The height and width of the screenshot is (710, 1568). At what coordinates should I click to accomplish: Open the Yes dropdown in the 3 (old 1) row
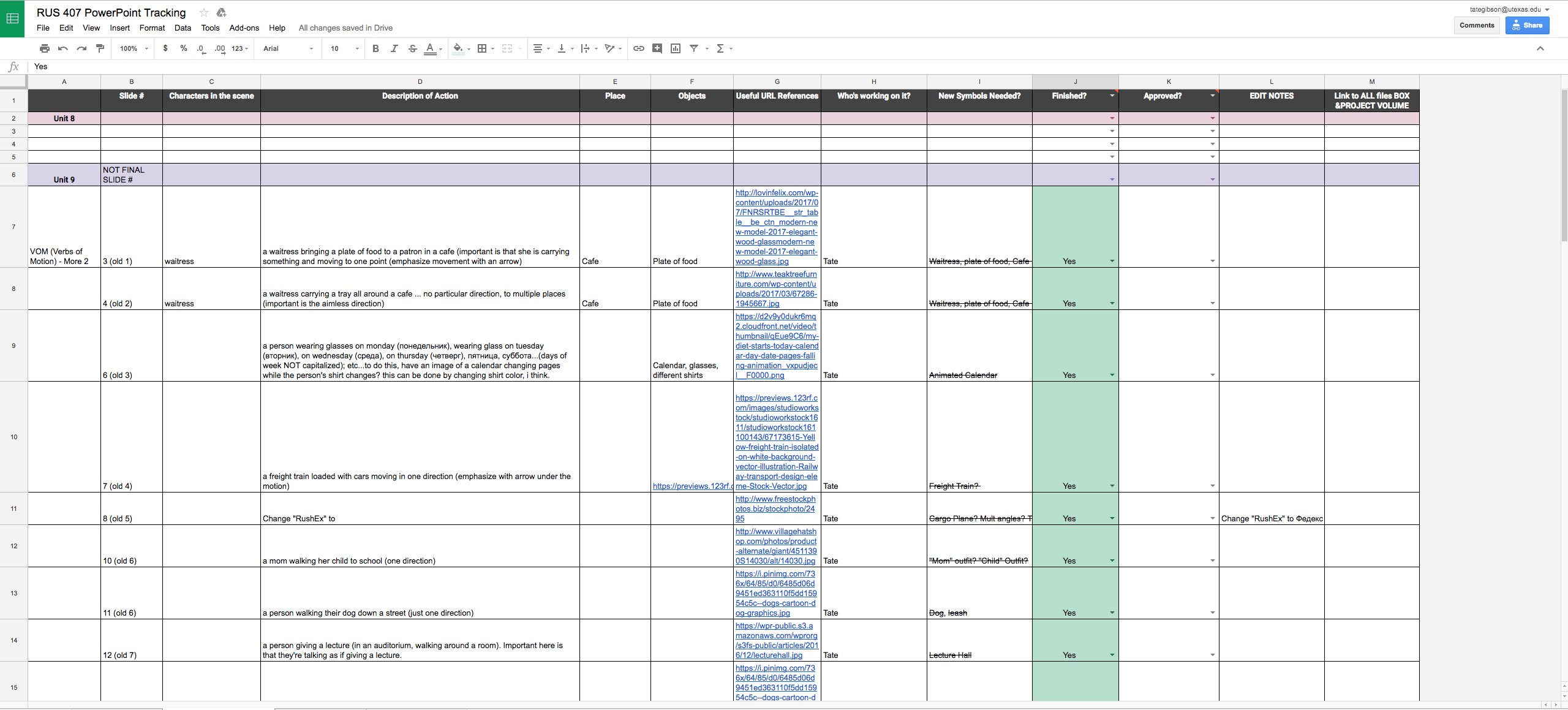(x=1112, y=262)
